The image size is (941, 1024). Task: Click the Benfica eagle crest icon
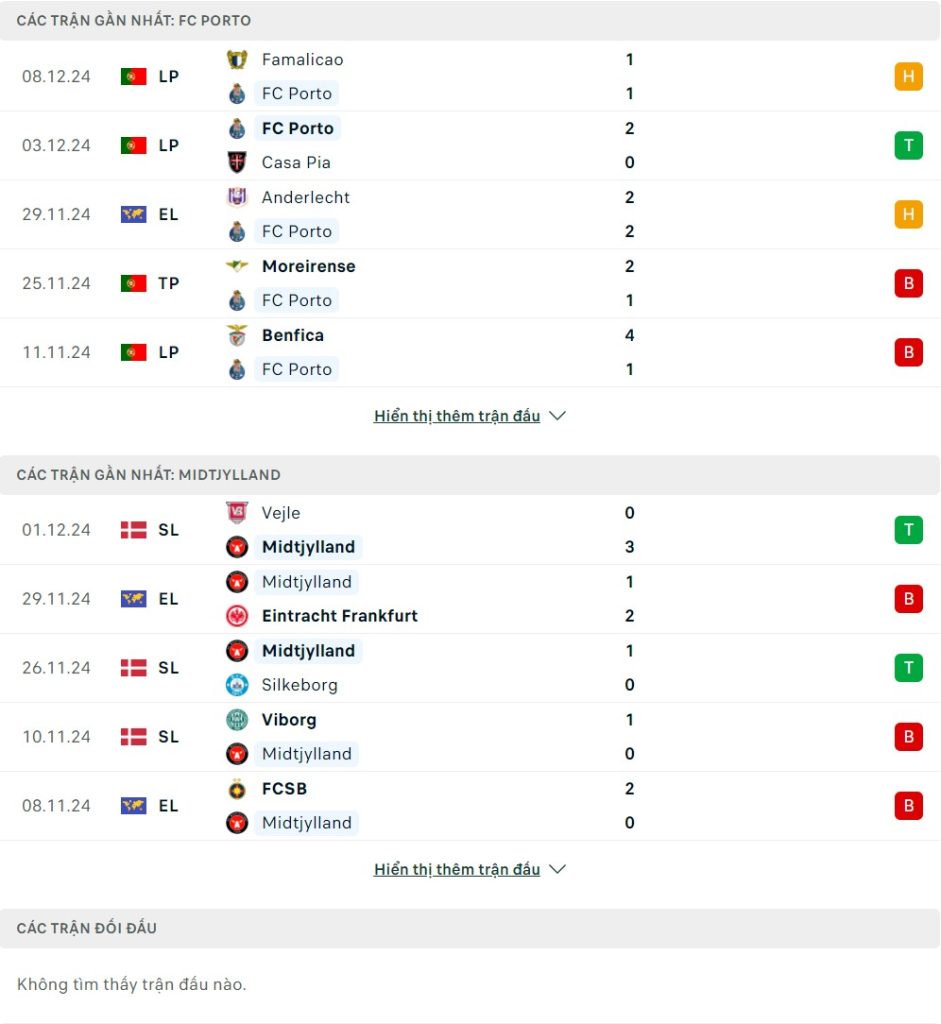237,336
